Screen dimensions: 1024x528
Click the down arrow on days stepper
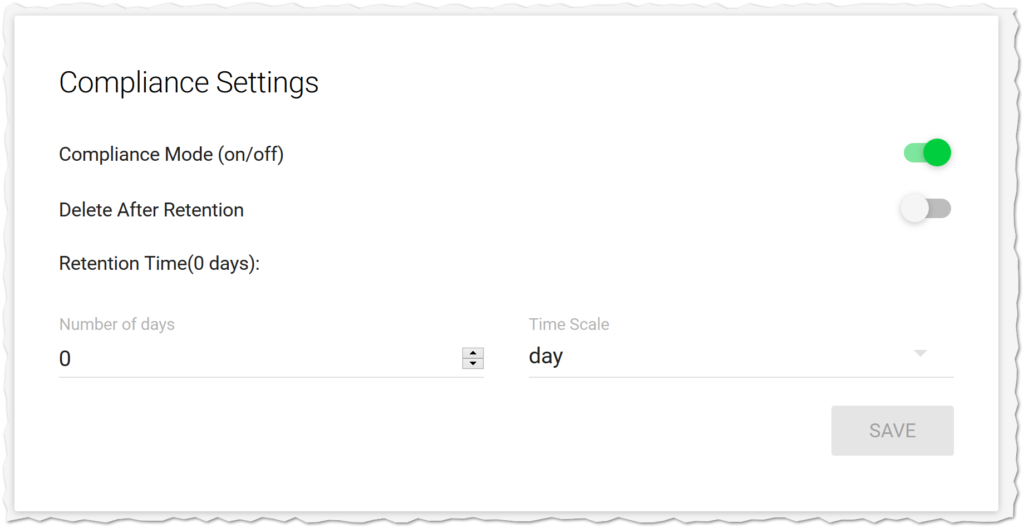pos(473,363)
